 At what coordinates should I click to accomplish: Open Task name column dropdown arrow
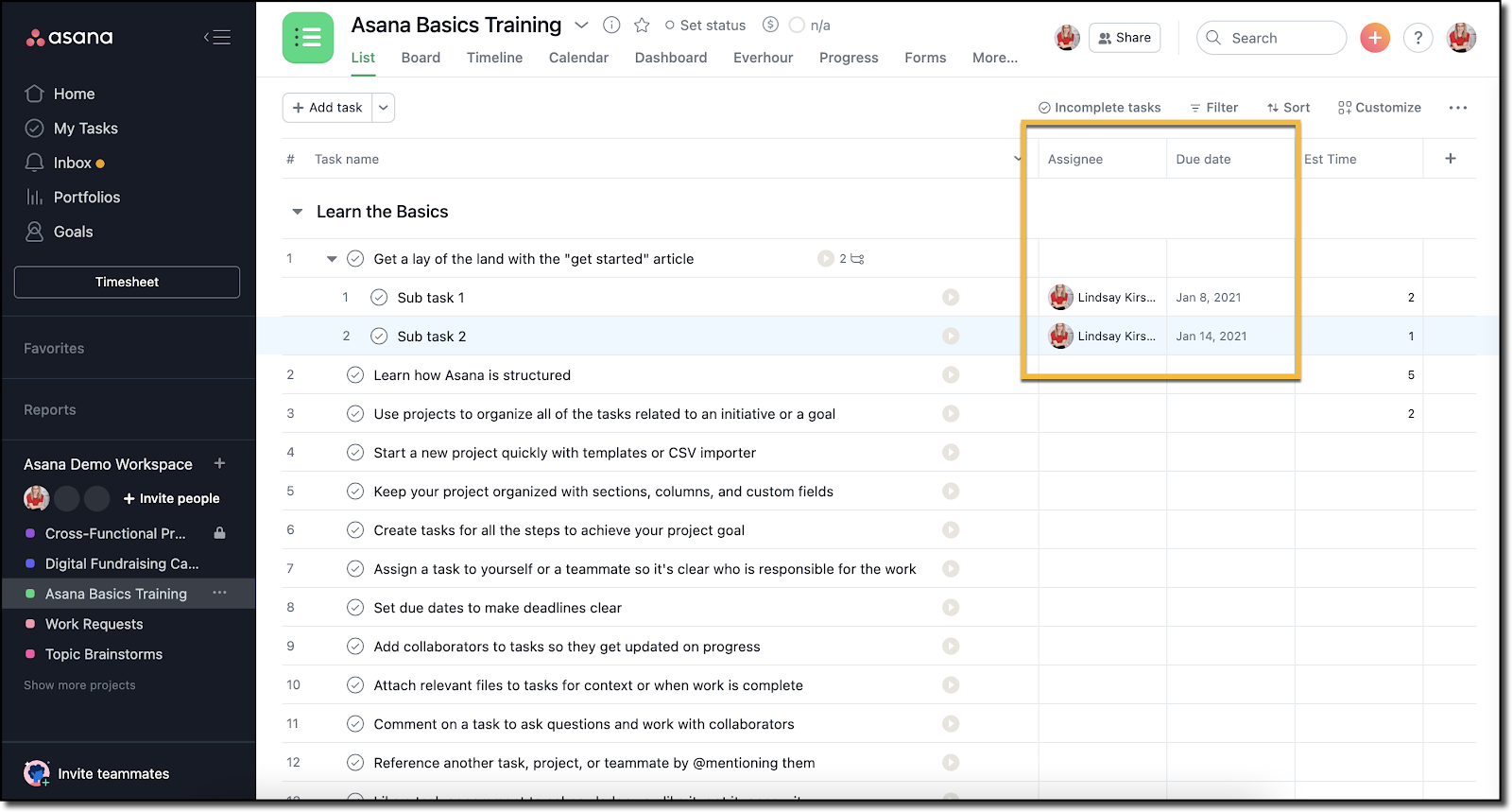click(x=1018, y=159)
